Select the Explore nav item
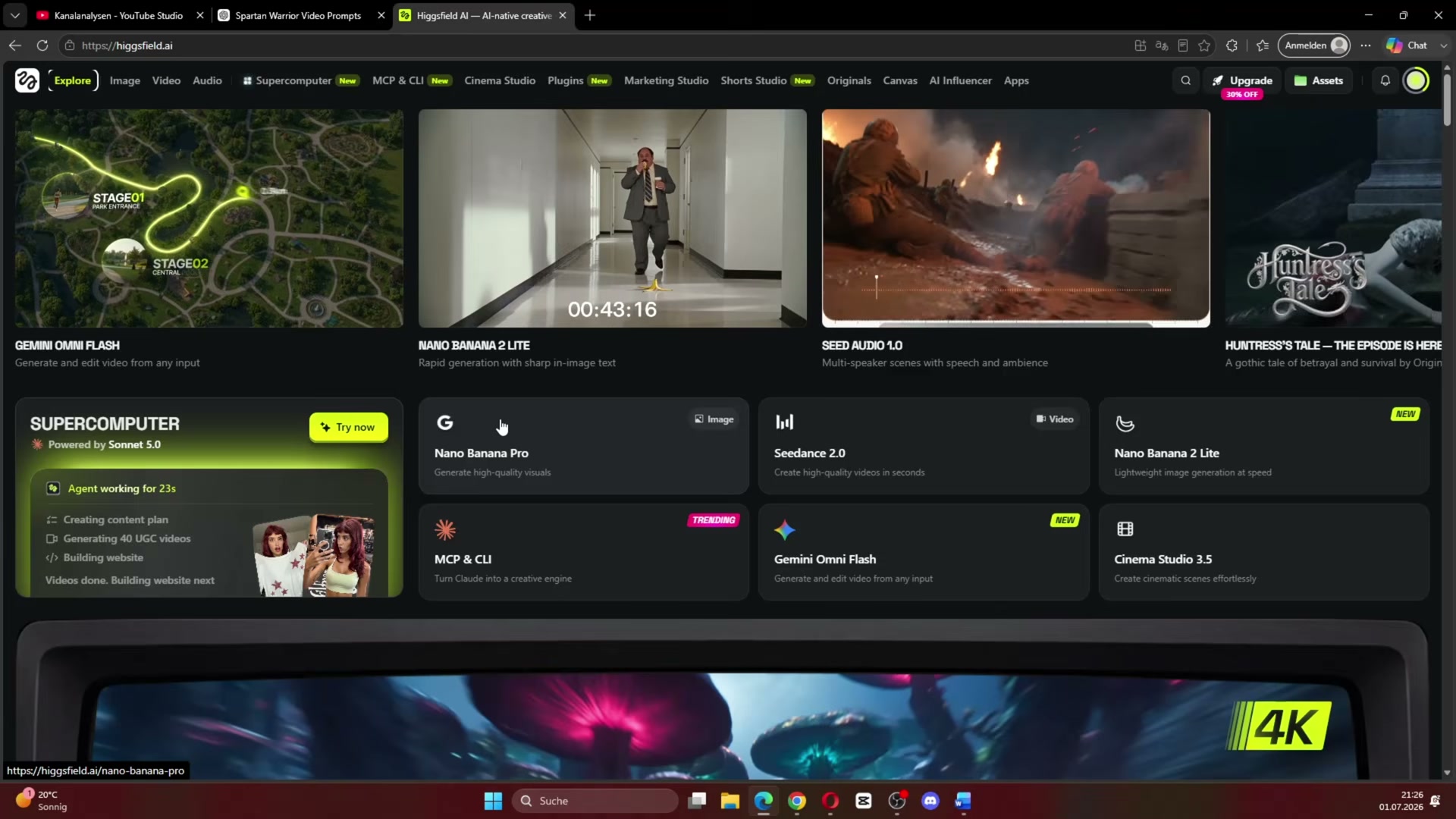 pos(73,80)
